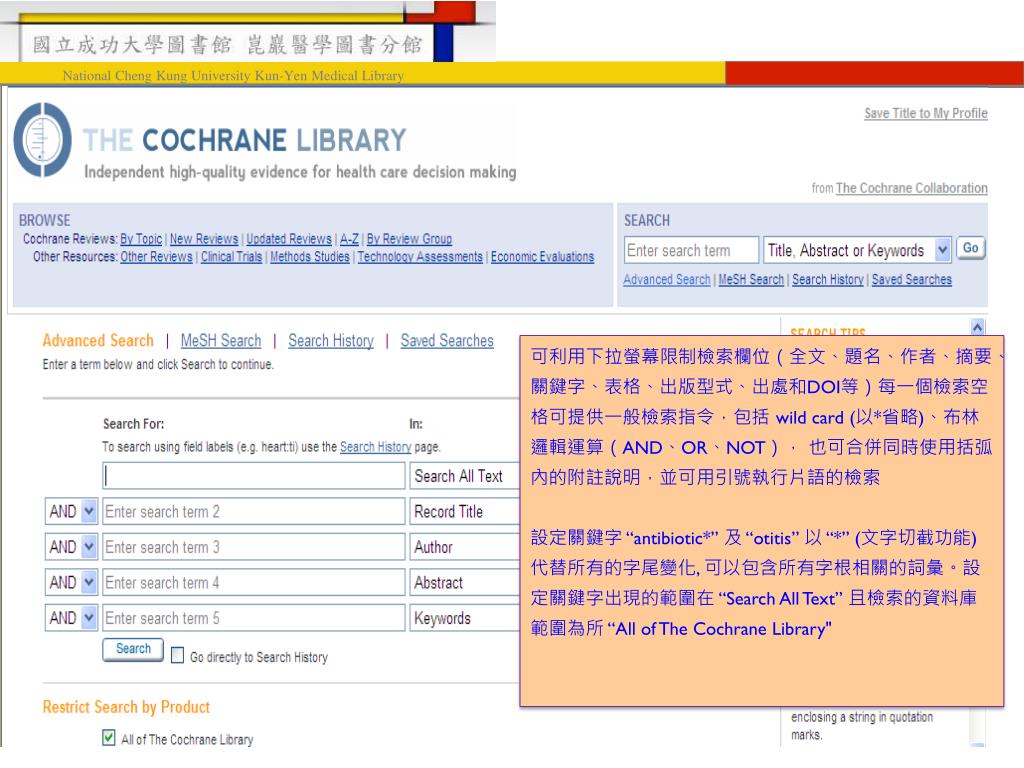Open AND operator dropdown for term 5
1024x768 pixels.
tap(71, 617)
